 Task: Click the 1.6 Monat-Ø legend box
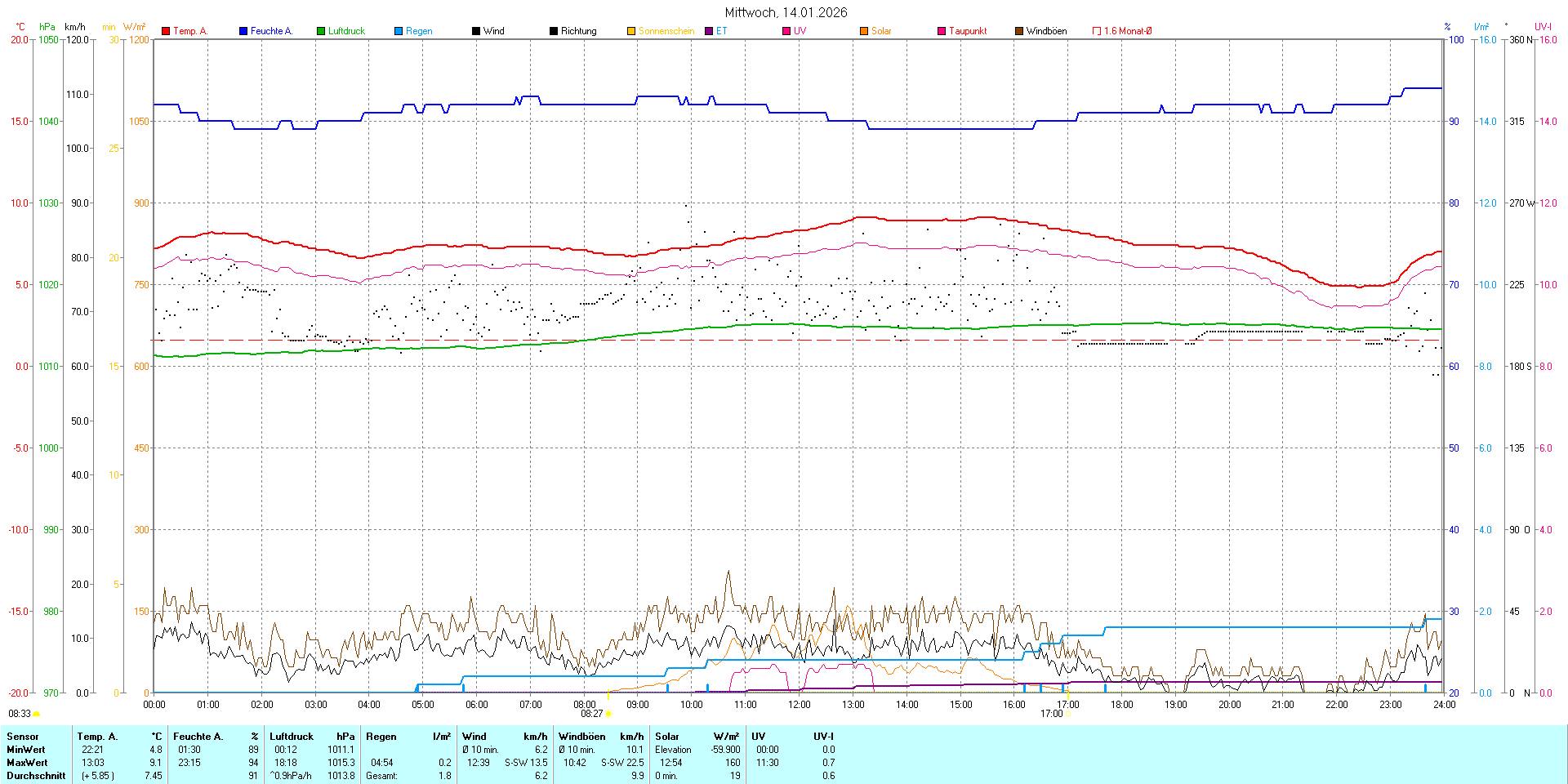point(1097,31)
